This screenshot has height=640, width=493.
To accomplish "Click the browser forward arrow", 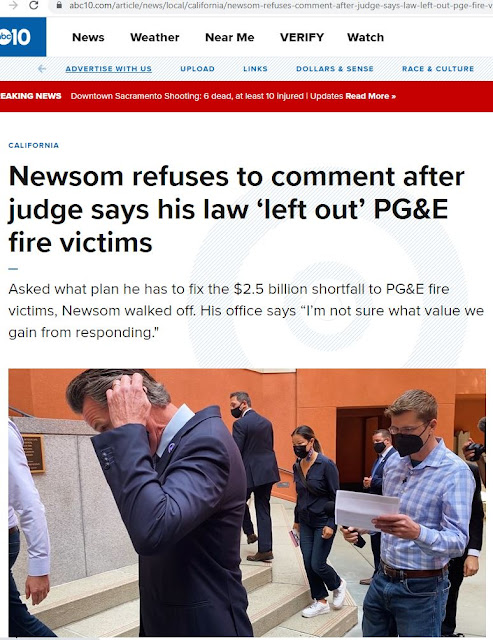I will [13, 5].
